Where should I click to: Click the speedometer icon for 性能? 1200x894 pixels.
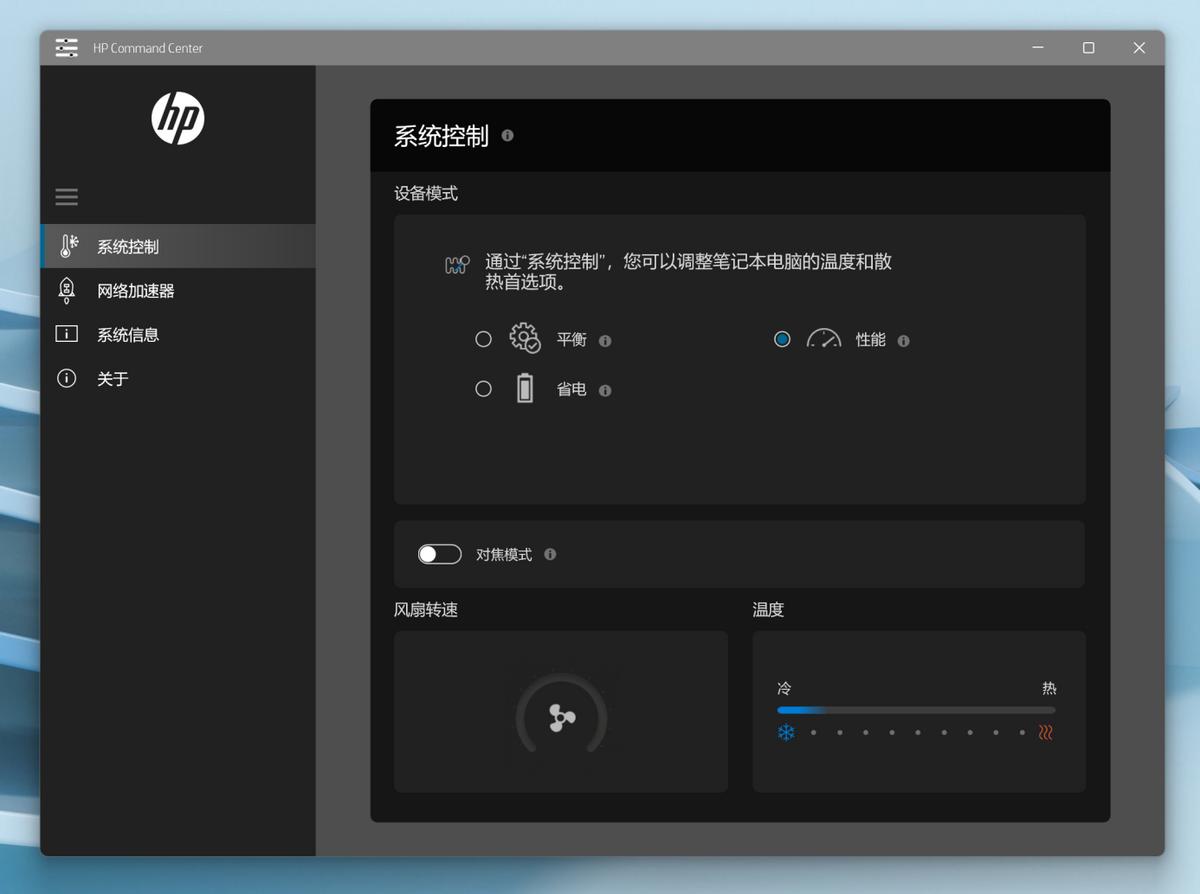(824, 338)
